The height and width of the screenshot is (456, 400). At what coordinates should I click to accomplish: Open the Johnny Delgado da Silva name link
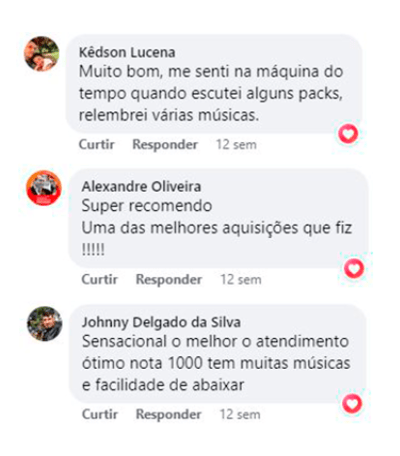pos(161,322)
